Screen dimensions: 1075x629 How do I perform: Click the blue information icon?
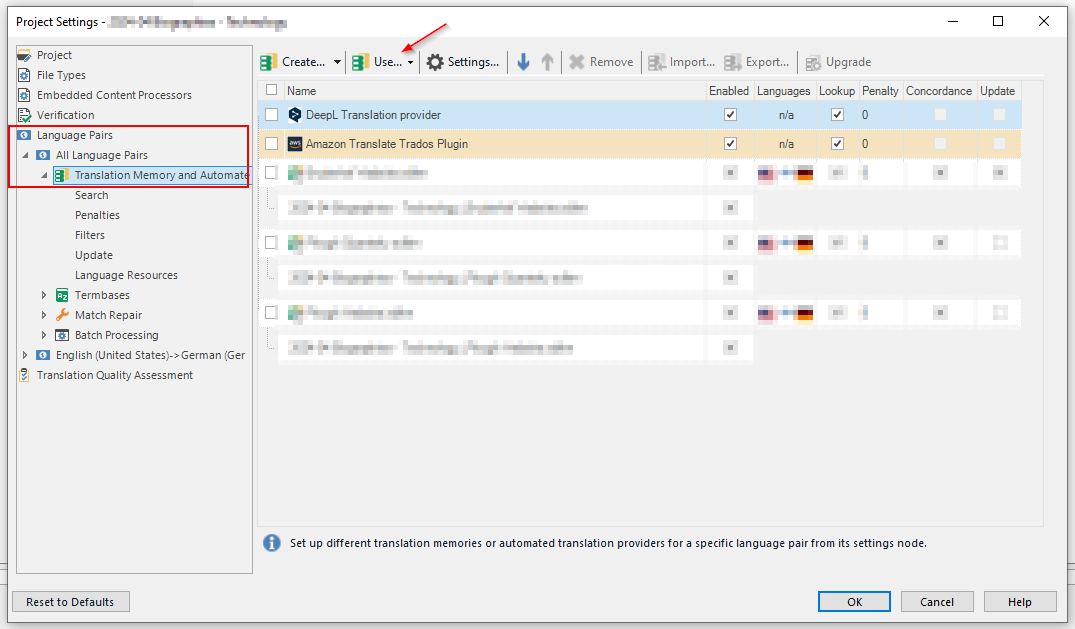271,543
